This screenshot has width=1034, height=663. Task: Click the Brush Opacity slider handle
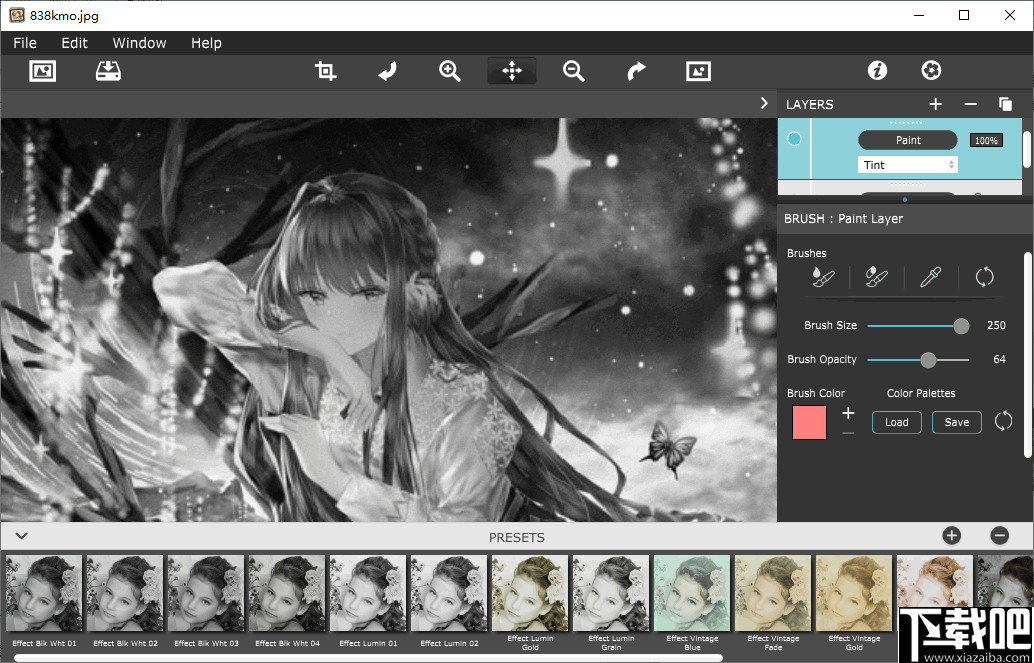[x=928, y=360]
